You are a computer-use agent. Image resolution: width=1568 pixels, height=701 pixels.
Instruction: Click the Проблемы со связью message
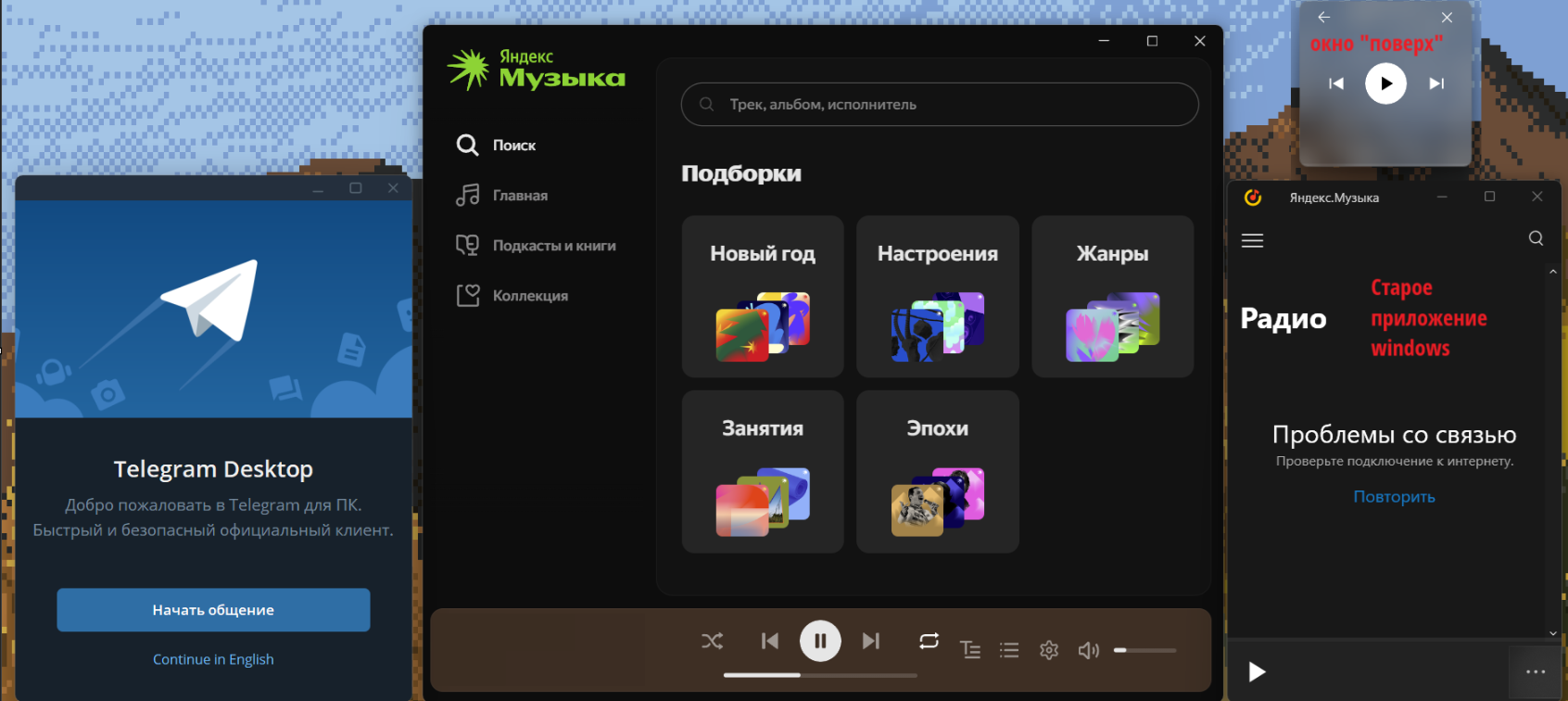click(1394, 434)
